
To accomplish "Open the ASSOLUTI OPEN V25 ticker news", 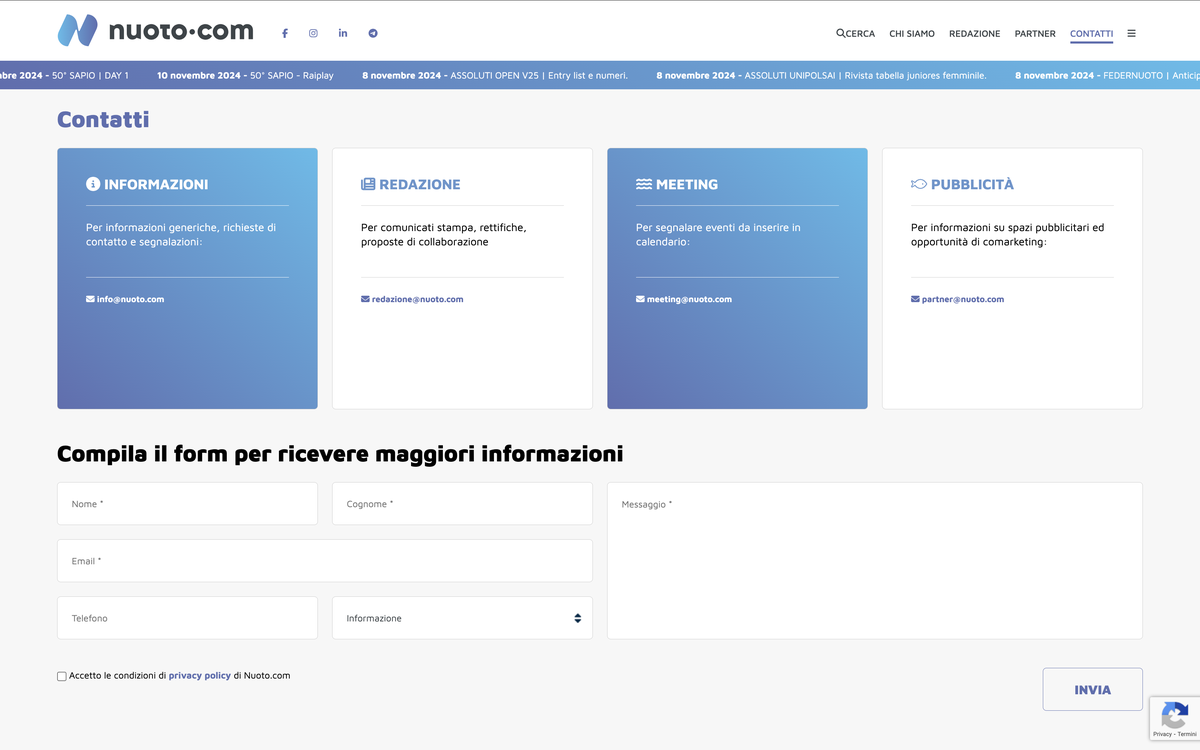I will (x=495, y=75).
